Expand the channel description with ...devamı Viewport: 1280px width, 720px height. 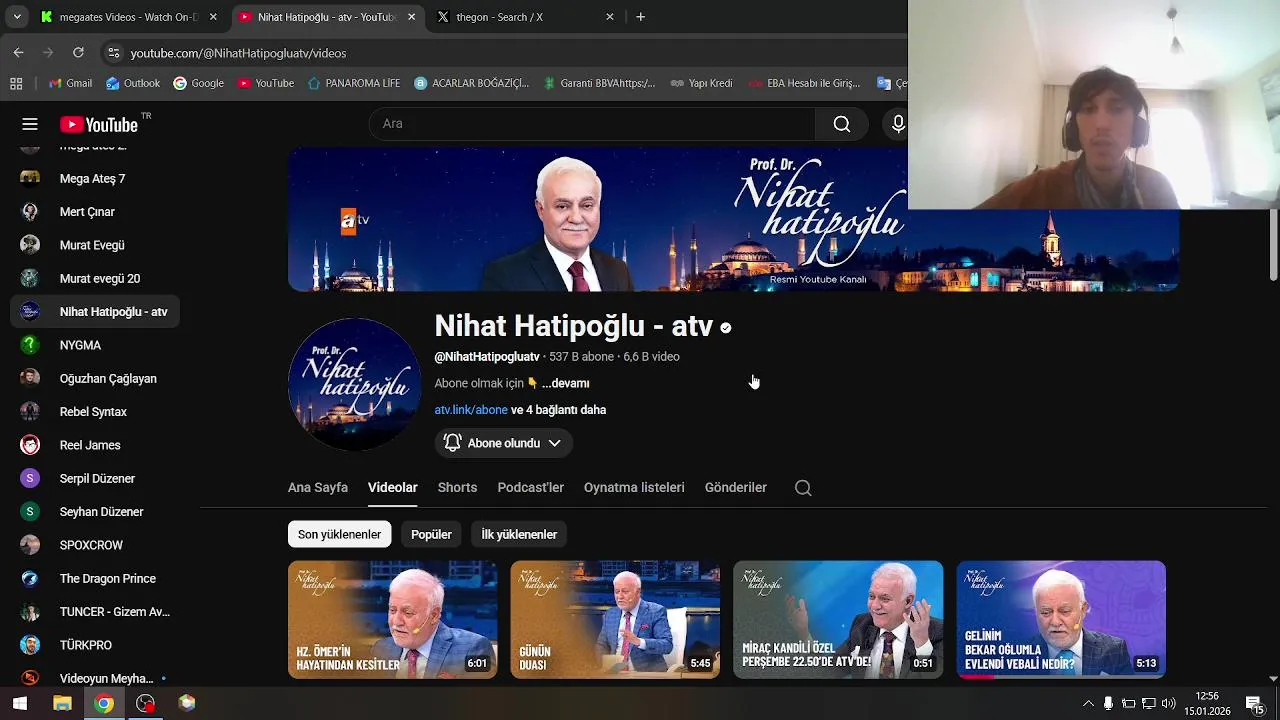click(x=565, y=383)
